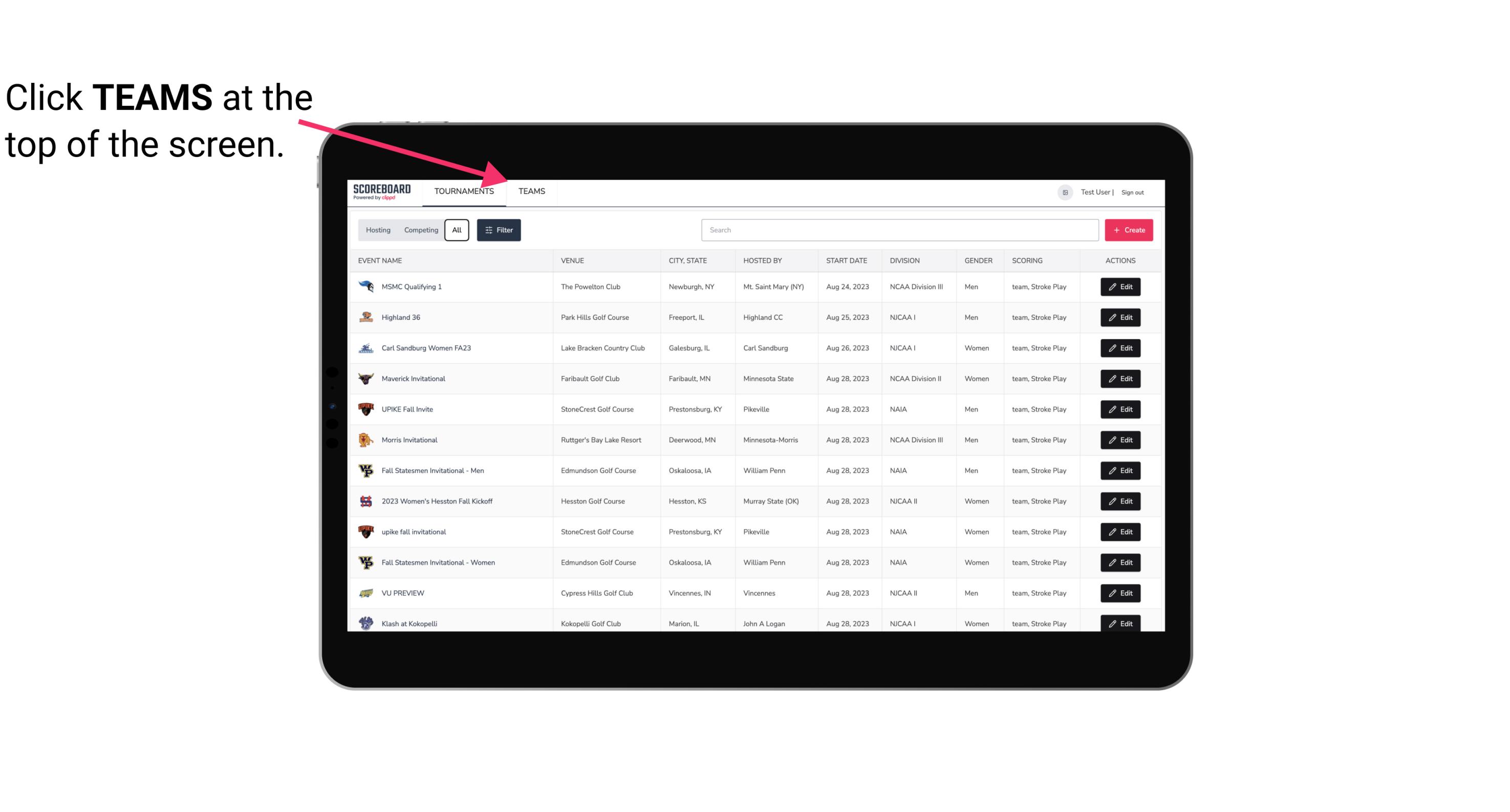
Task: Click the settings gear icon top right
Action: click(1063, 191)
